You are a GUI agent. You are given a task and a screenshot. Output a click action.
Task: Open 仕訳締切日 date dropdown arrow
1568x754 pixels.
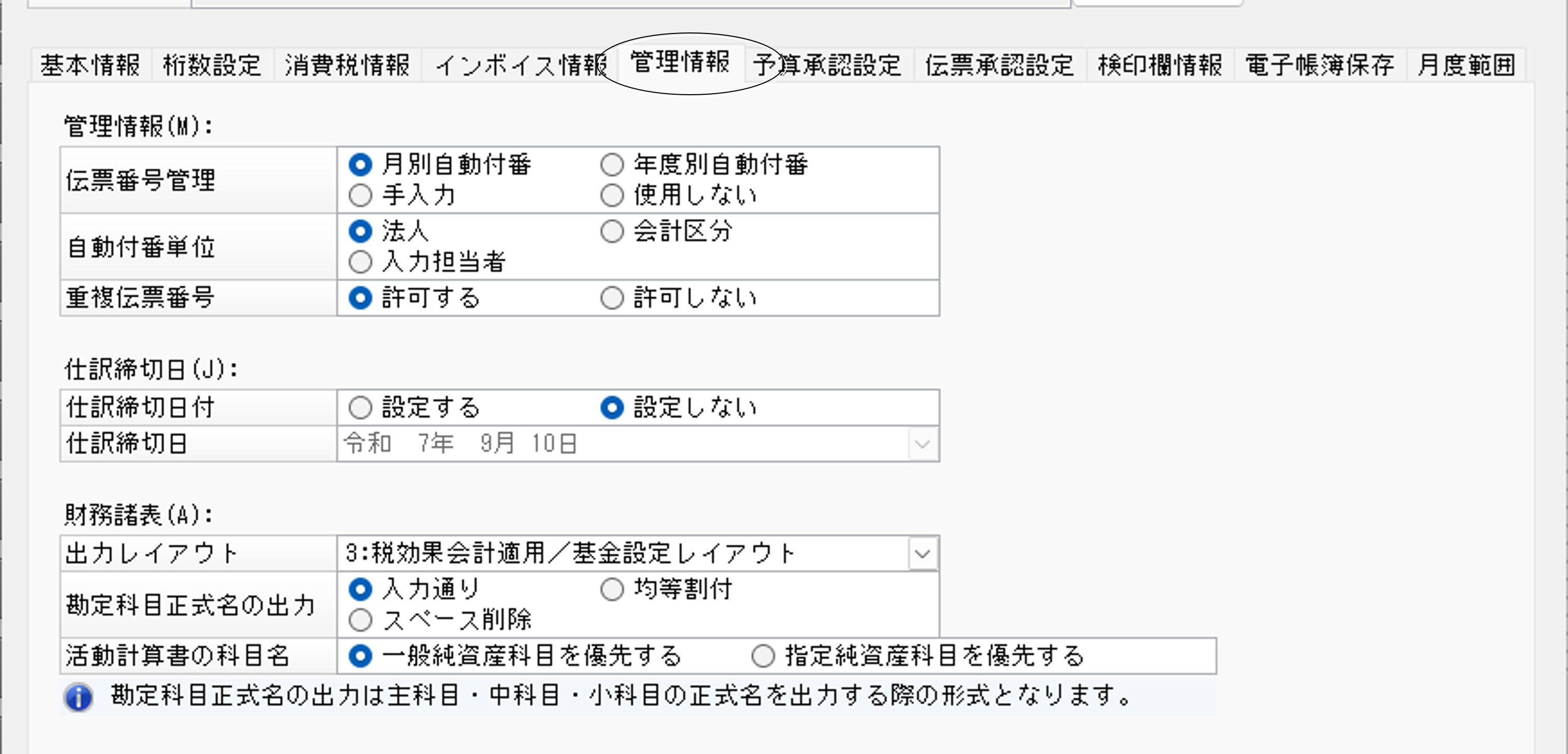(x=922, y=444)
